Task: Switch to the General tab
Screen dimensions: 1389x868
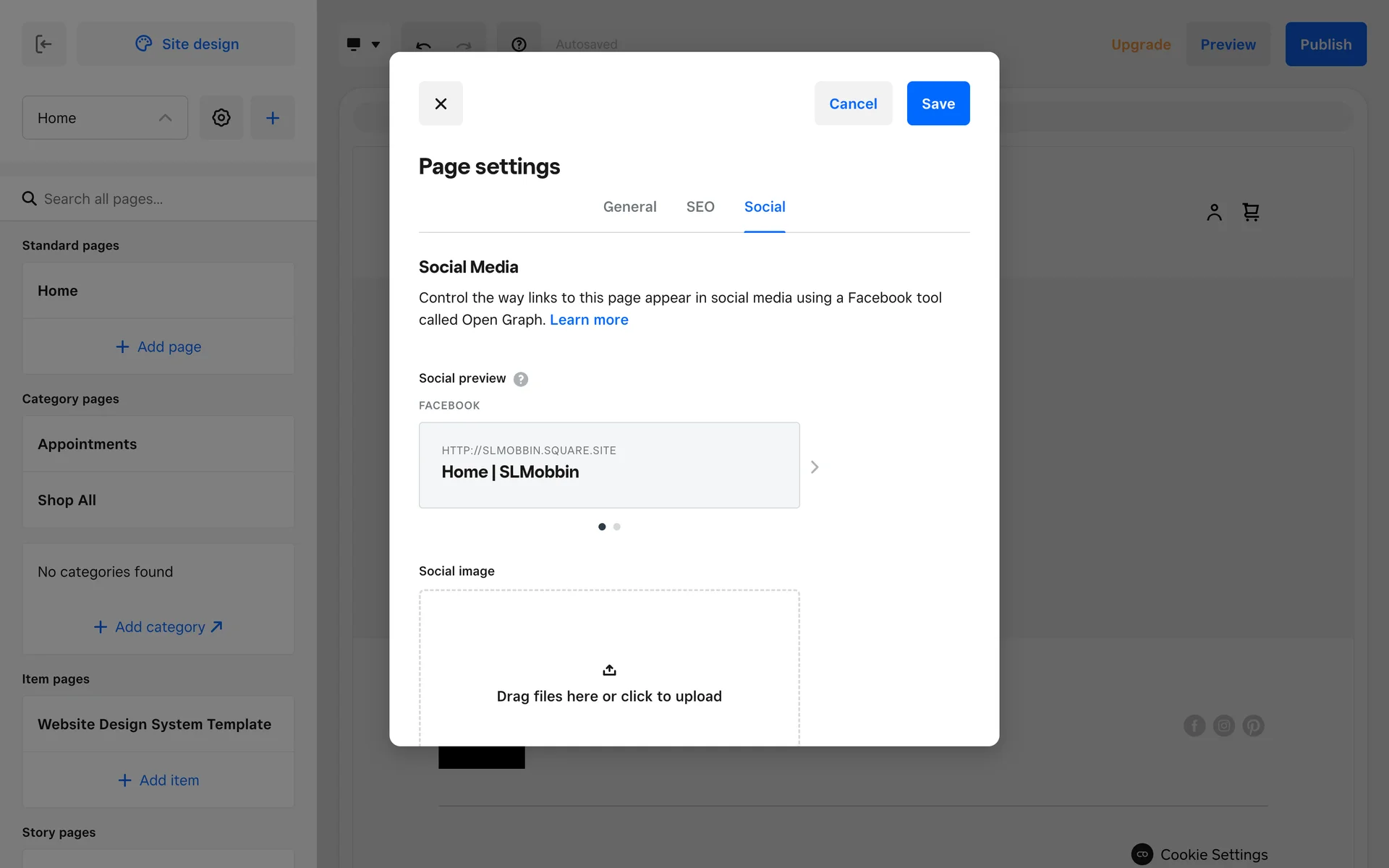Action: [x=629, y=207]
